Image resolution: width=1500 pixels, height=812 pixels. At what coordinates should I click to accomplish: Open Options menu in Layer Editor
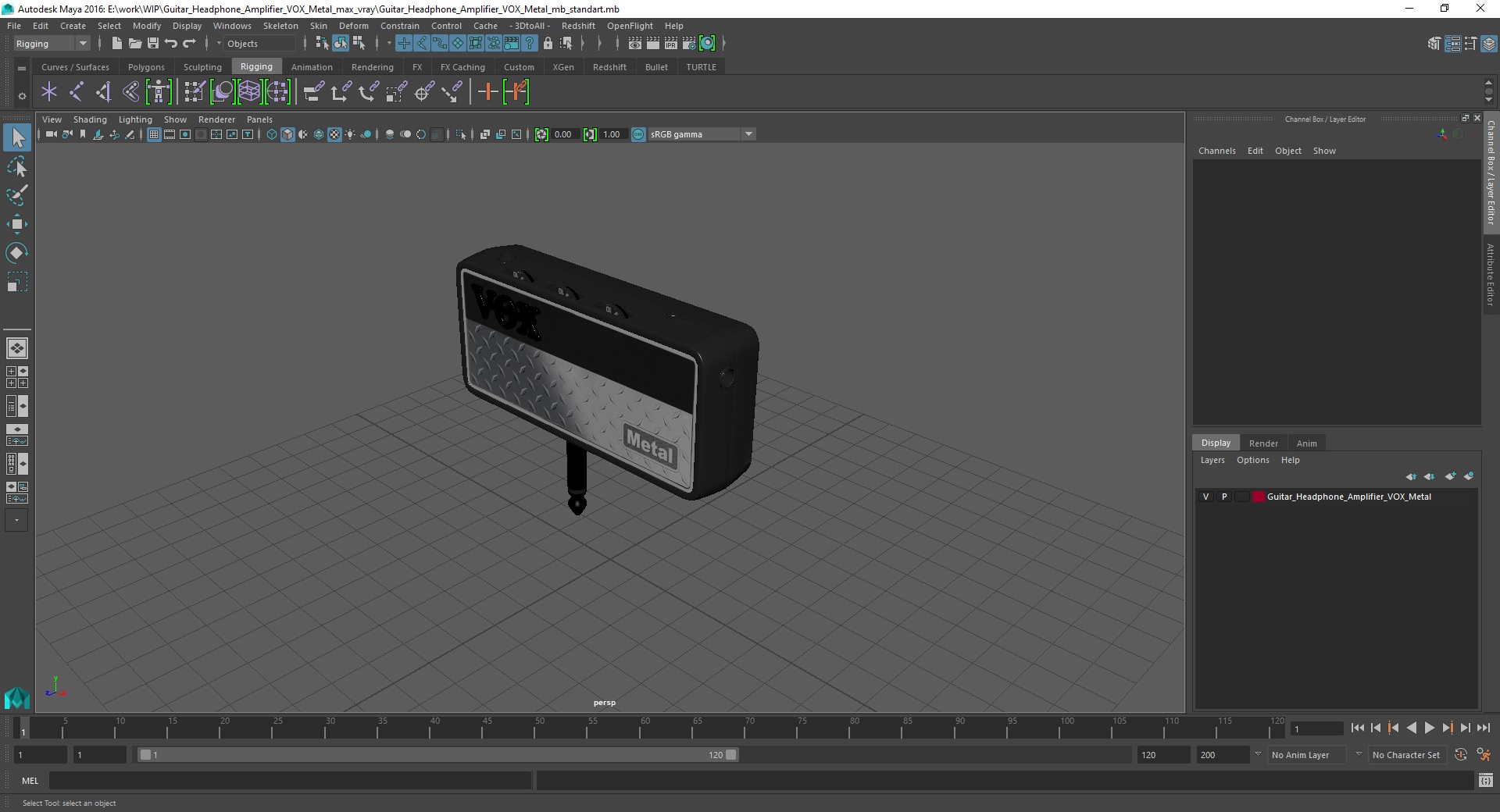coord(1252,460)
